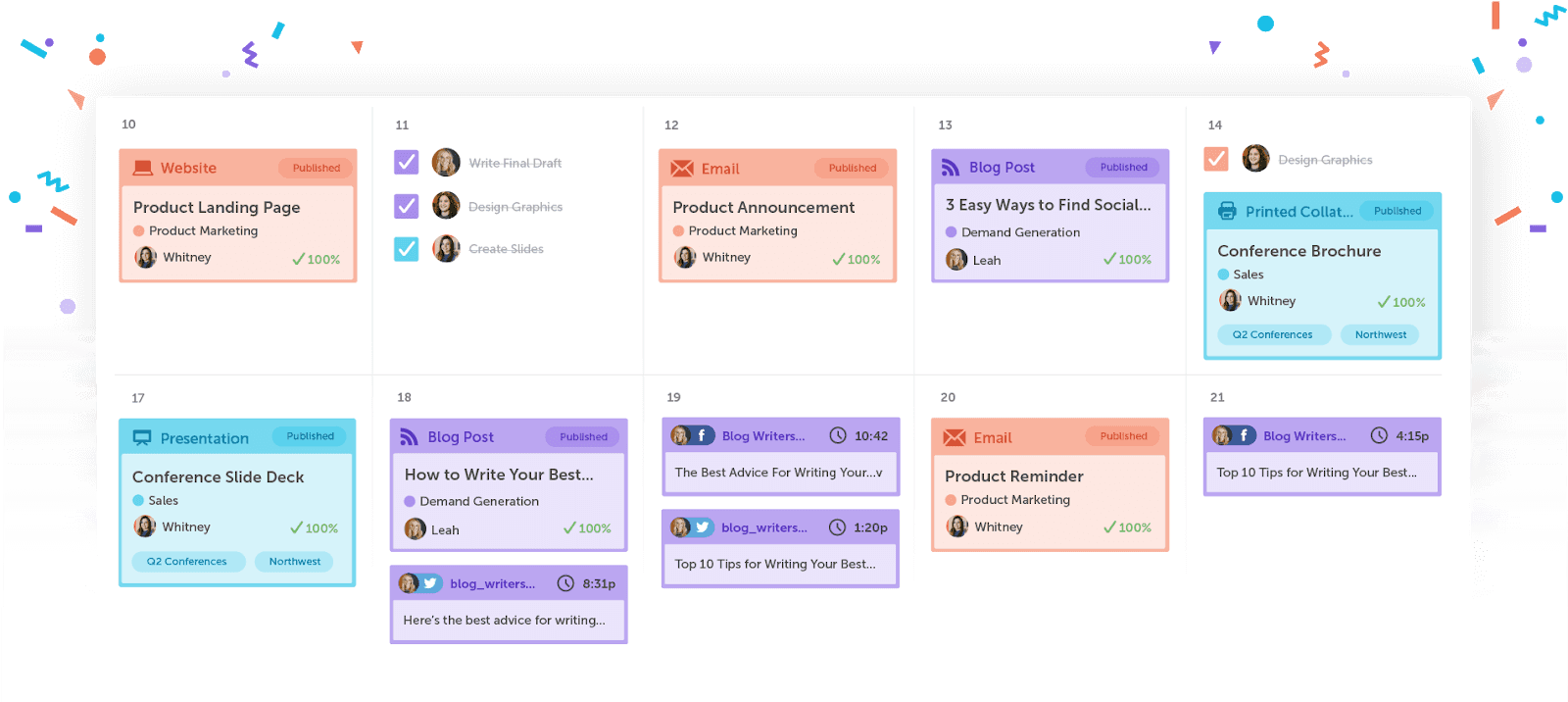Click the Sales color dot on Conference Brochure
1568x702 pixels.
tap(1223, 275)
